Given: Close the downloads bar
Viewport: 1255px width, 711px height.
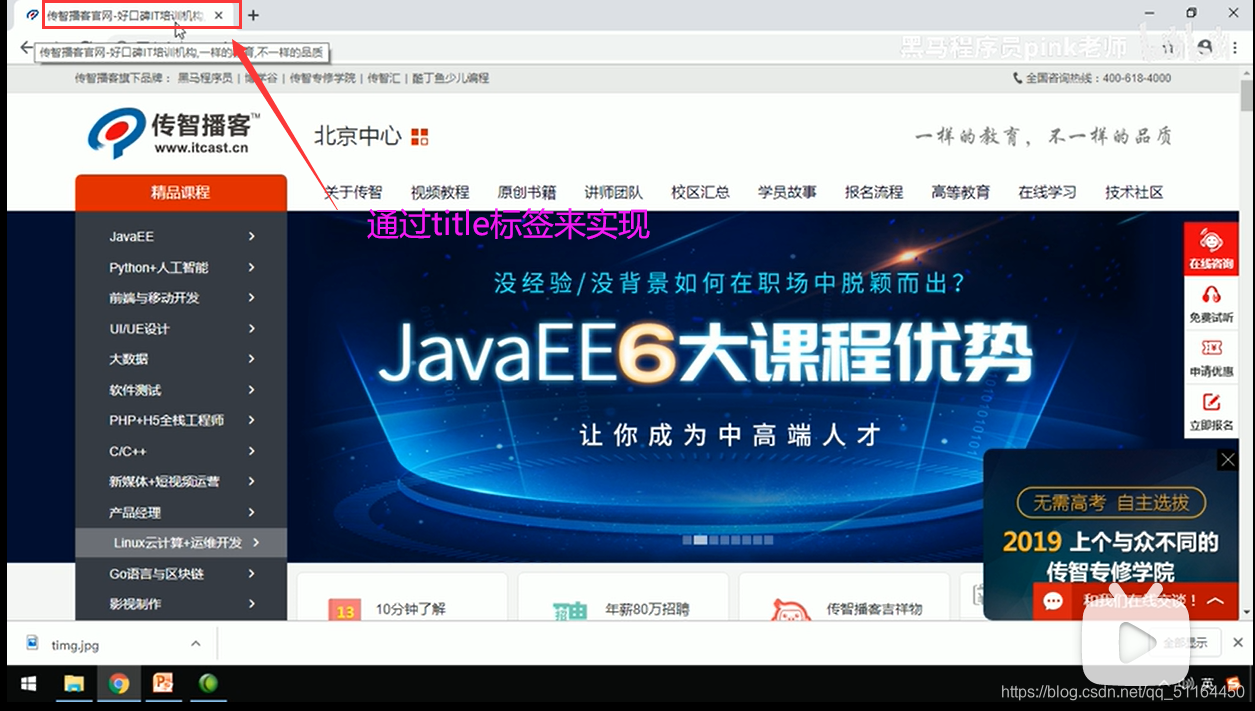Looking at the screenshot, I should [x=1238, y=643].
